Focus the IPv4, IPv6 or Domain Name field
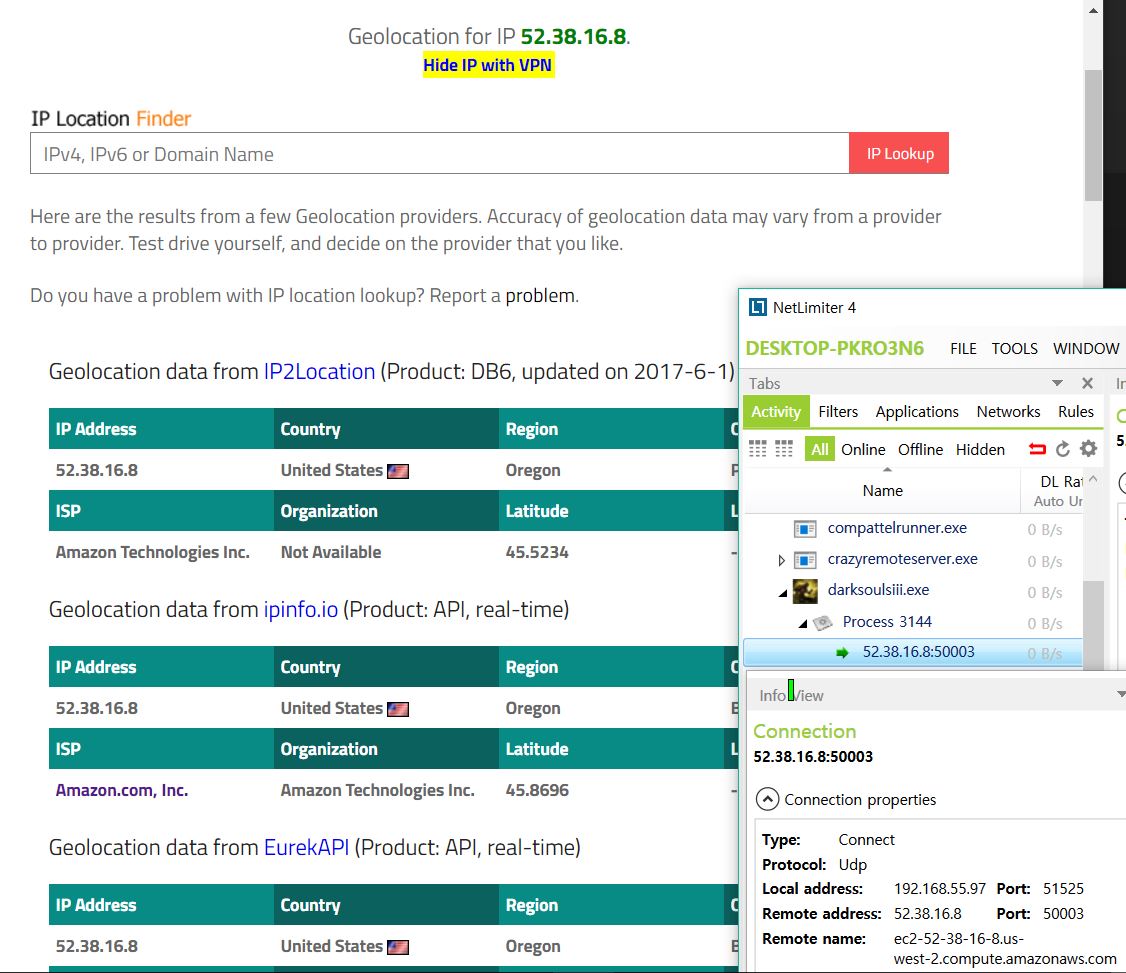 (x=439, y=153)
